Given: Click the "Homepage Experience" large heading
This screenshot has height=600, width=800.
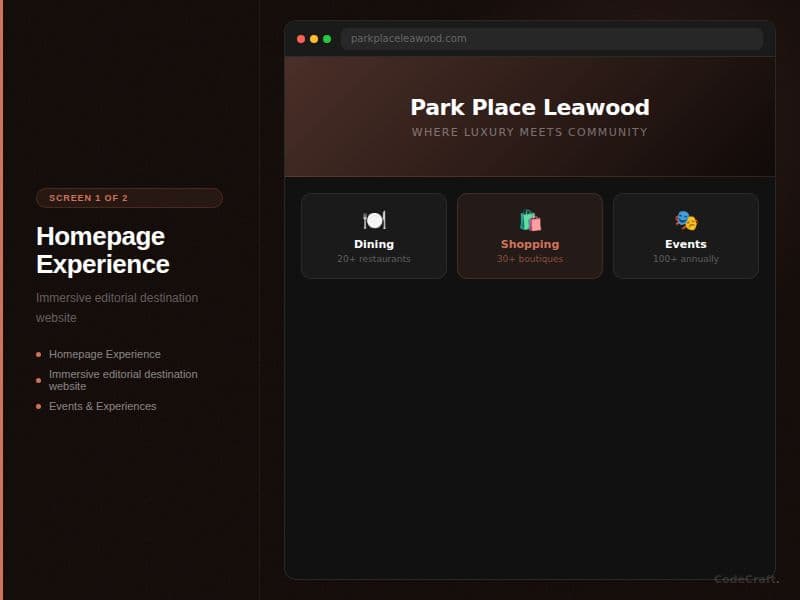Looking at the screenshot, I should 103,251.
